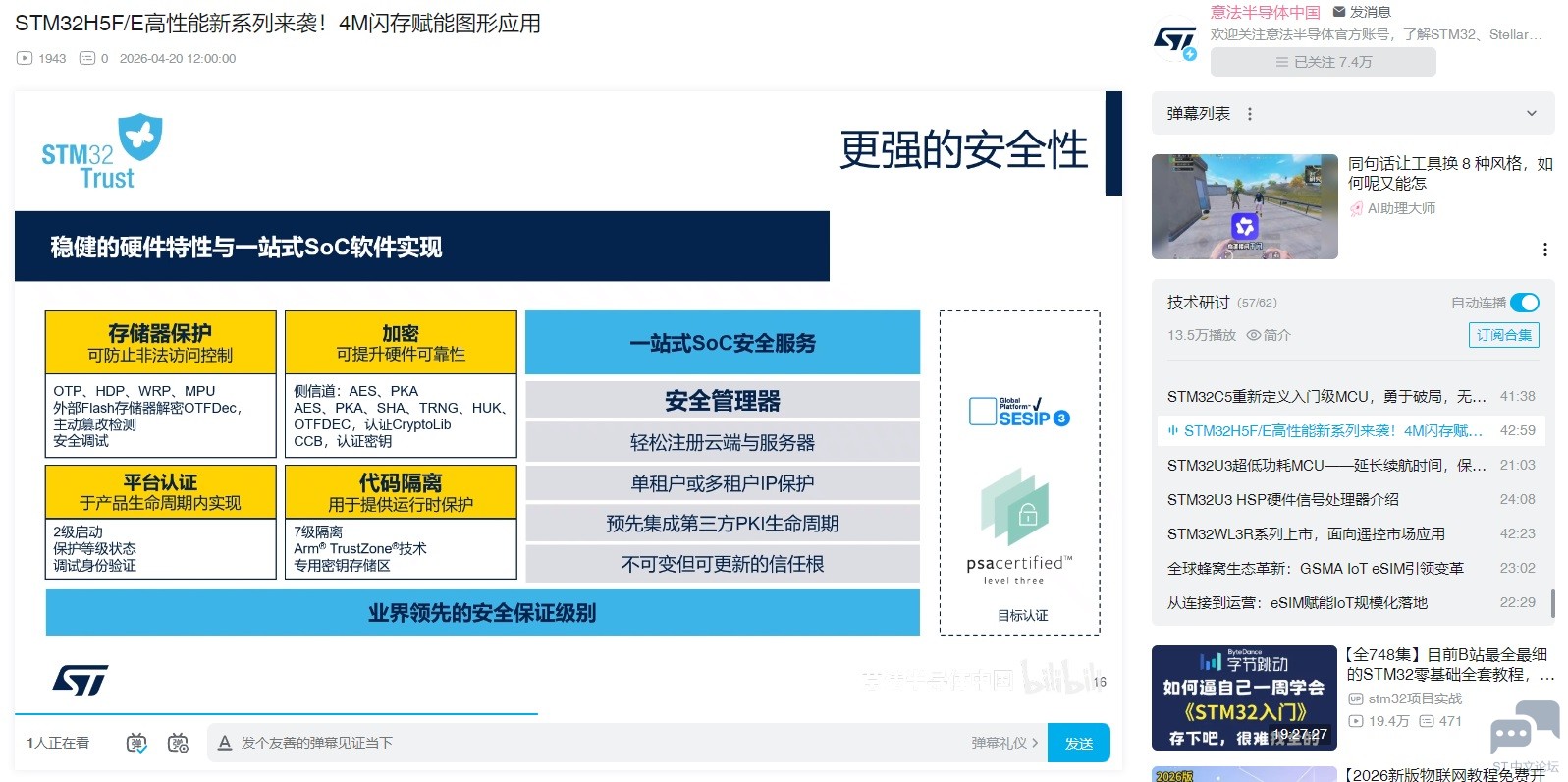Screen dimensions: 1568x782
Task: Open the 全748集 STM32零基础 video title
Action: 1450,664
